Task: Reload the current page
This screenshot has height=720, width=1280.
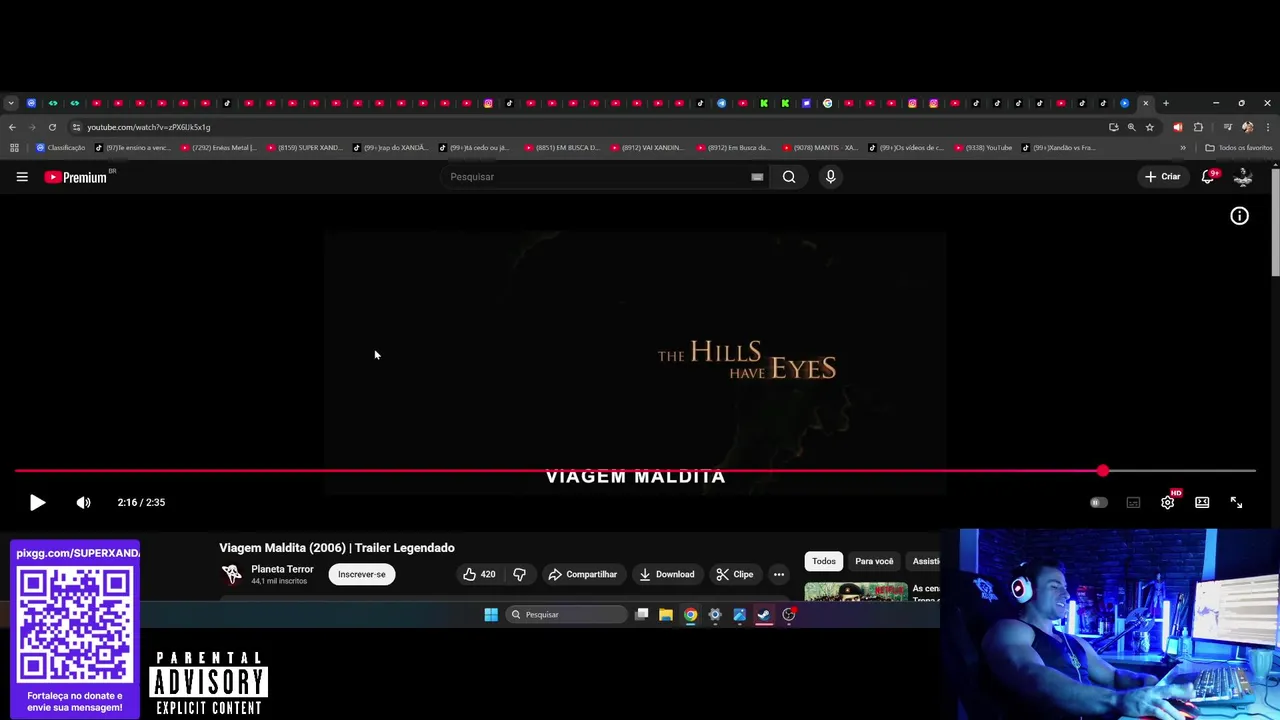Action: coord(52,127)
